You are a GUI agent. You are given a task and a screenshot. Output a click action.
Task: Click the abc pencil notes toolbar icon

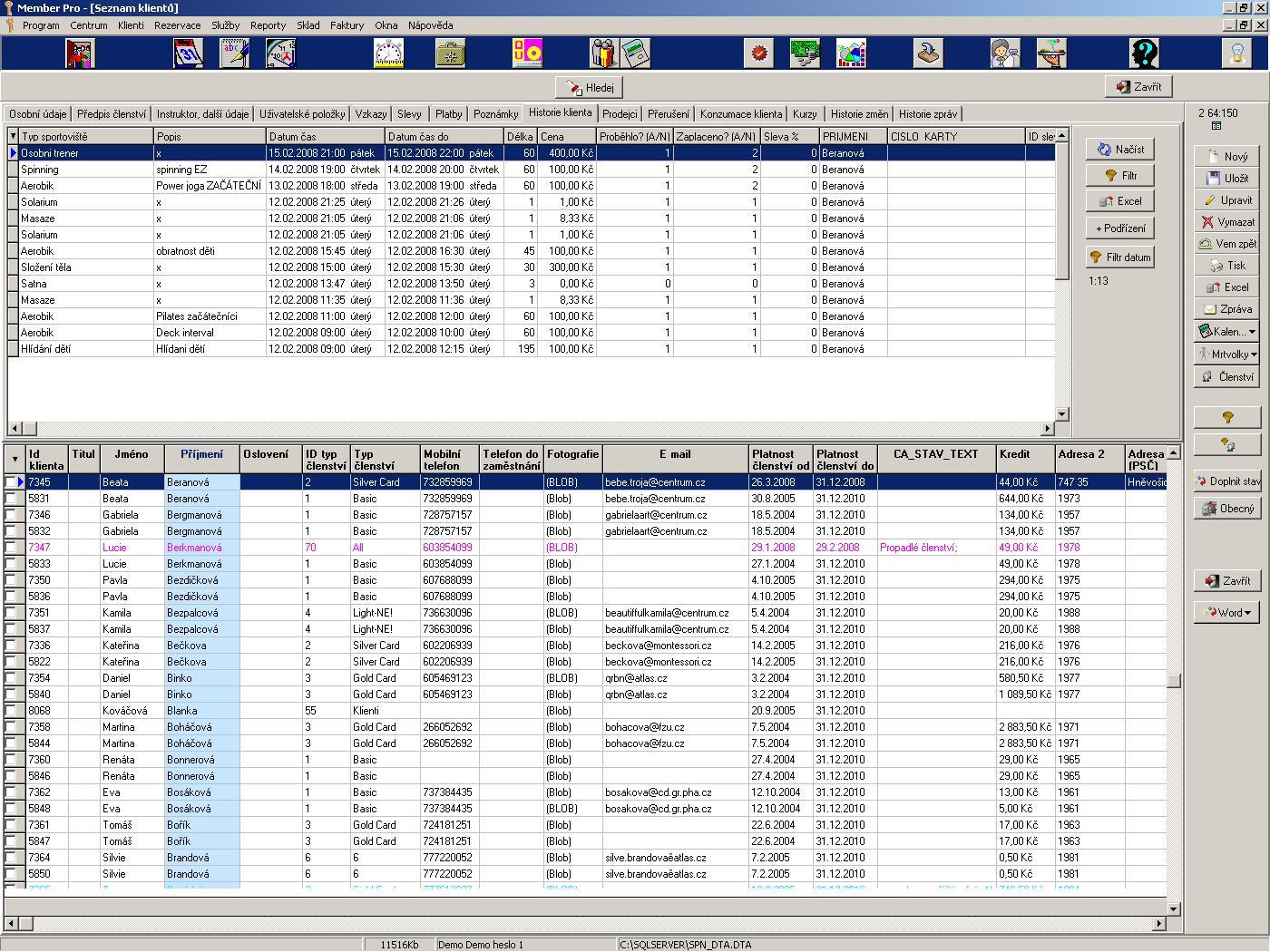(235, 53)
